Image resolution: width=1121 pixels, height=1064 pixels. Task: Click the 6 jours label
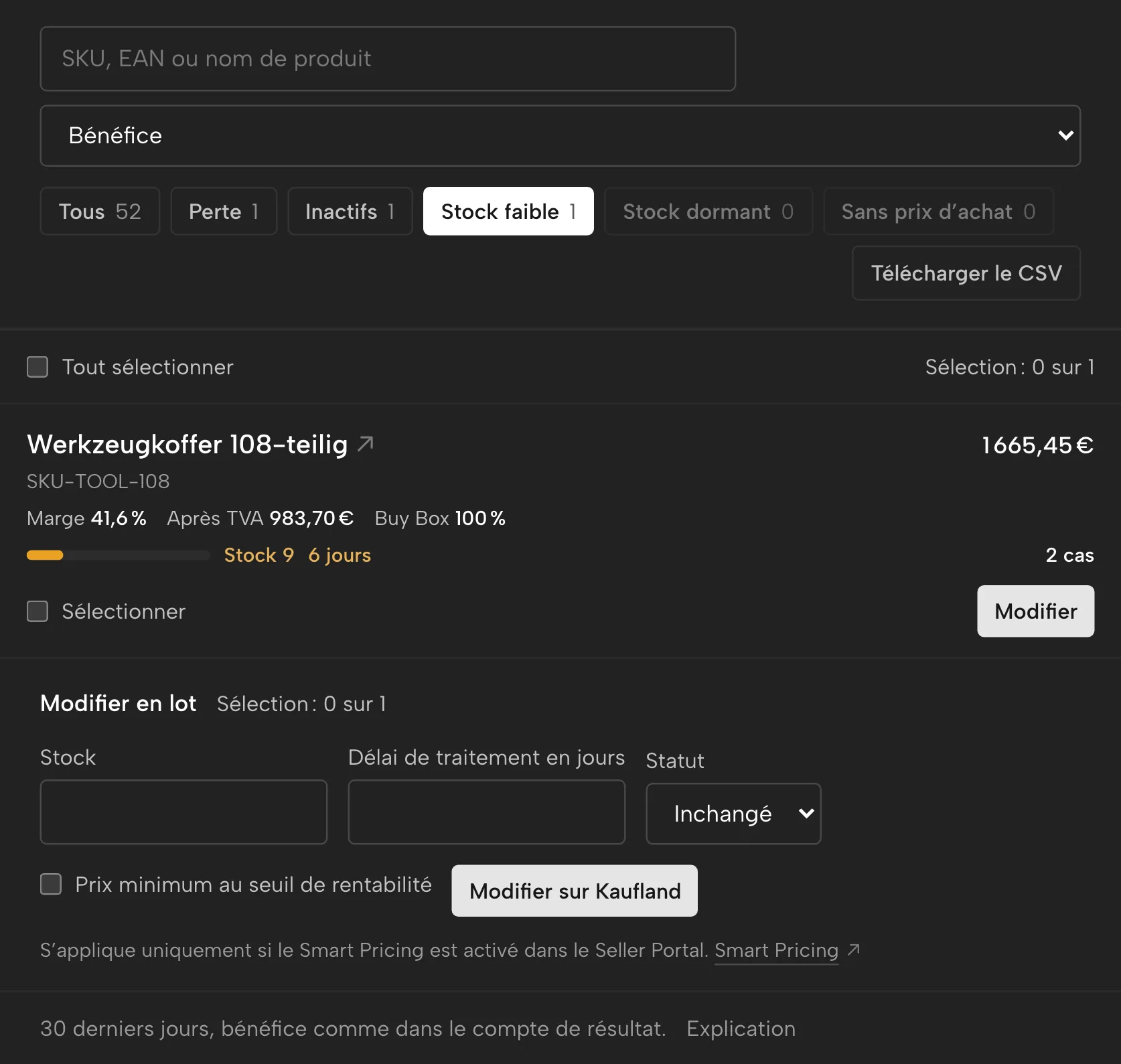tap(340, 555)
